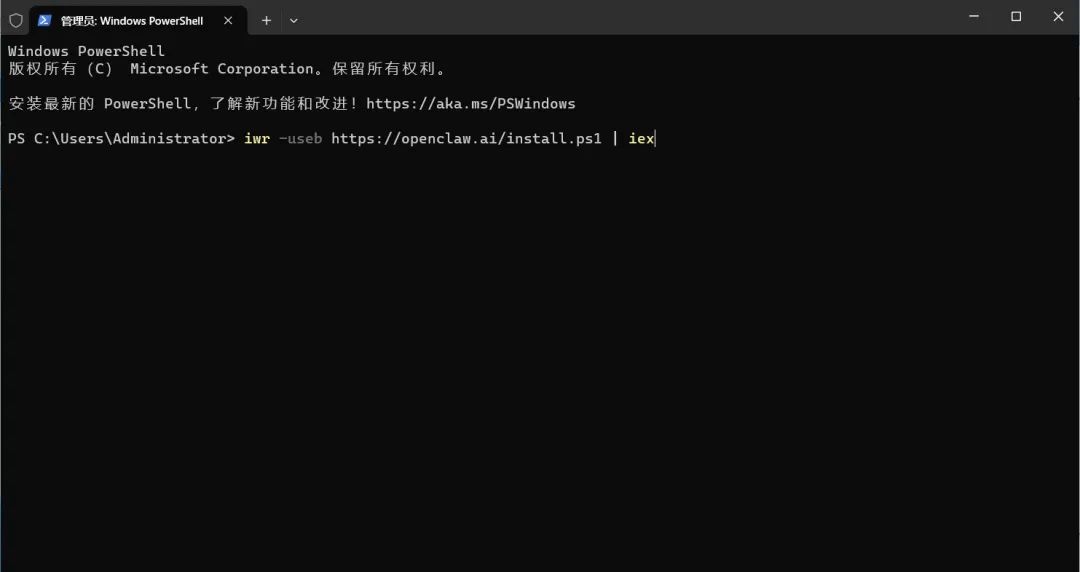Click the empty title bar area

pyautogui.click(x=620, y=18)
